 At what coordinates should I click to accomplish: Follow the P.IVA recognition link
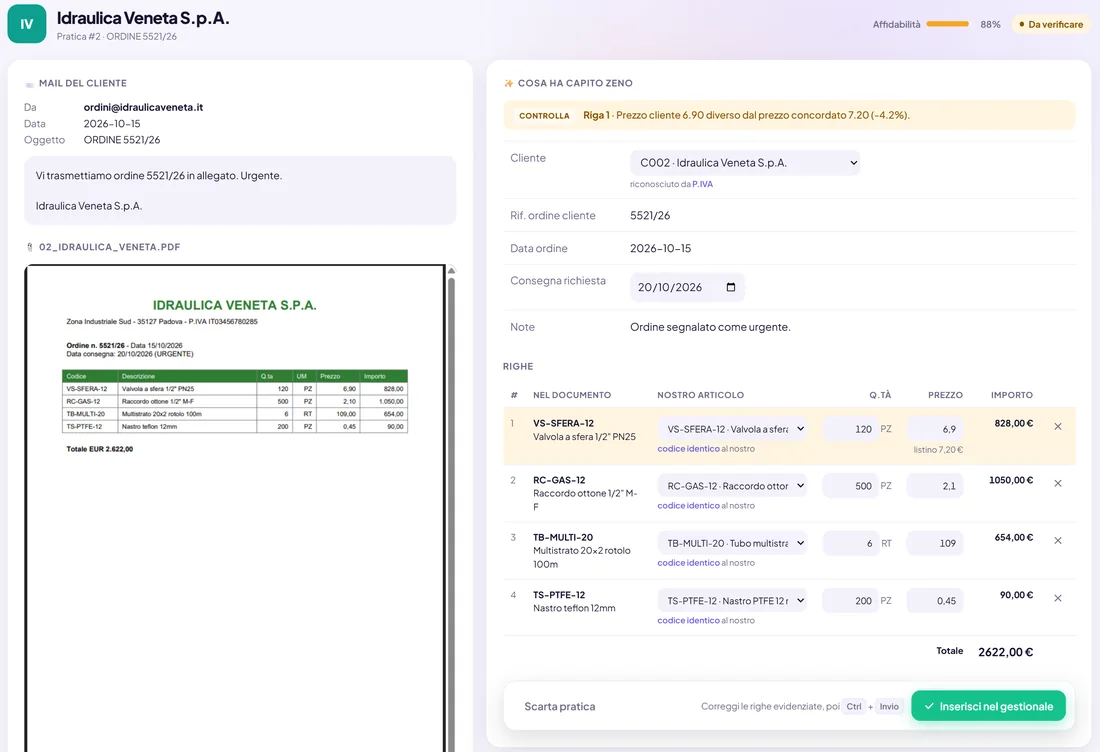tap(702, 184)
